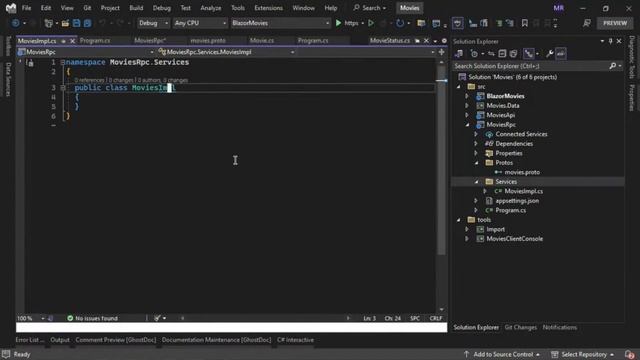Toggle the highlighted IntelliCode toolbar button
Viewport: 640px width, 360px height.
tap(458, 23)
